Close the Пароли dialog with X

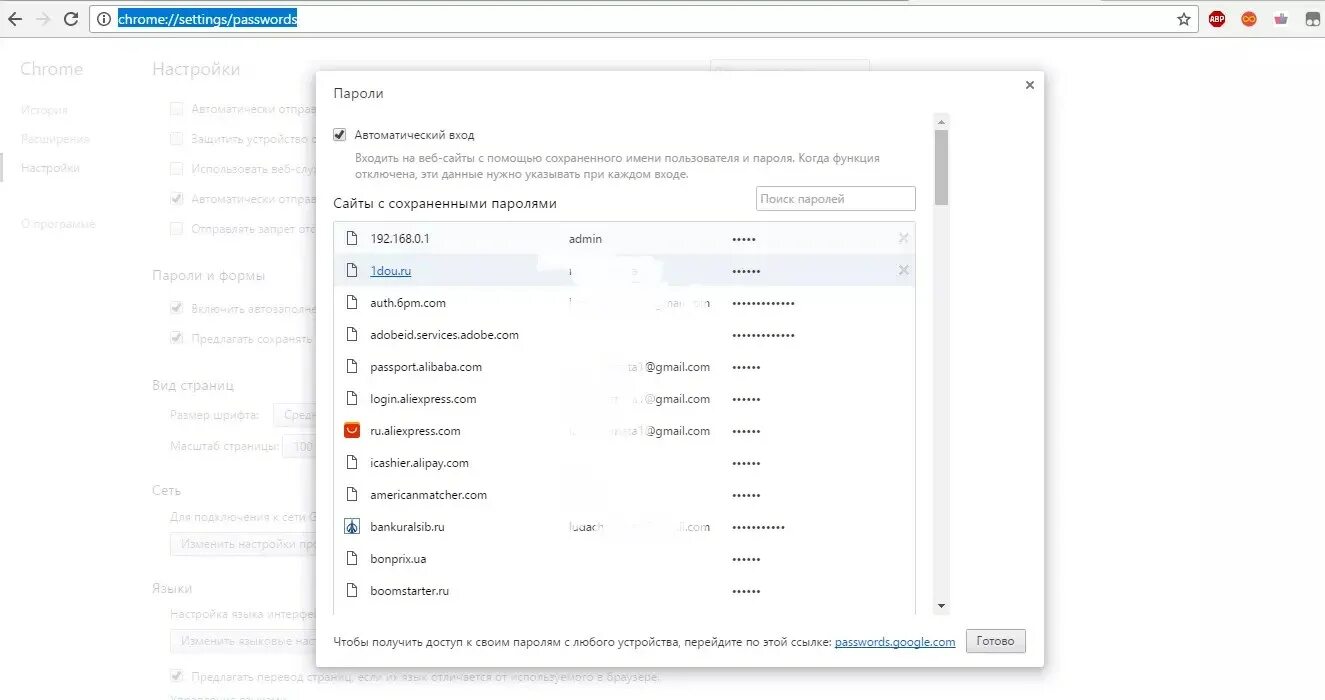click(1029, 85)
